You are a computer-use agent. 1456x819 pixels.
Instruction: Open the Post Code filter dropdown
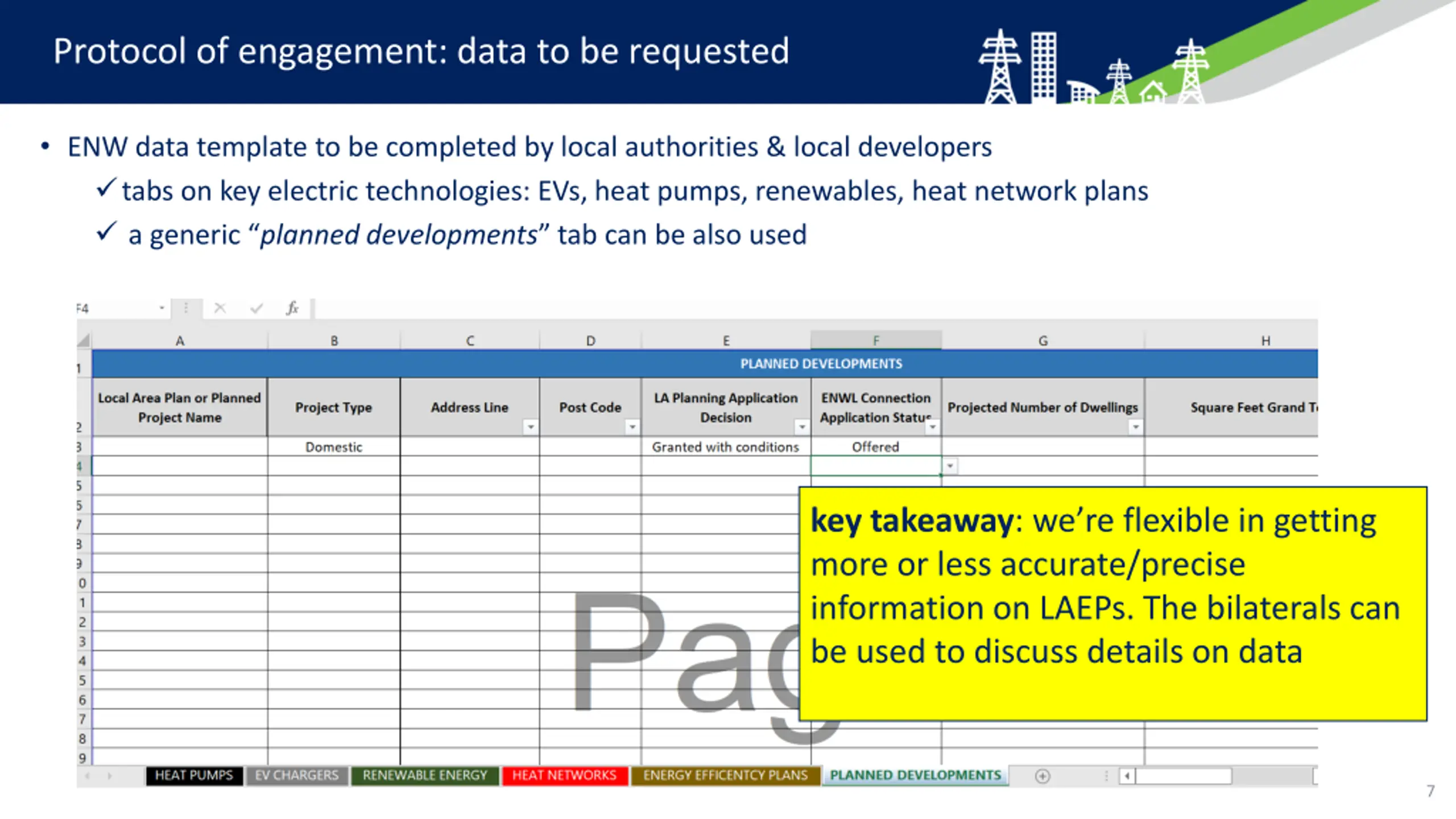pos(632,427)
